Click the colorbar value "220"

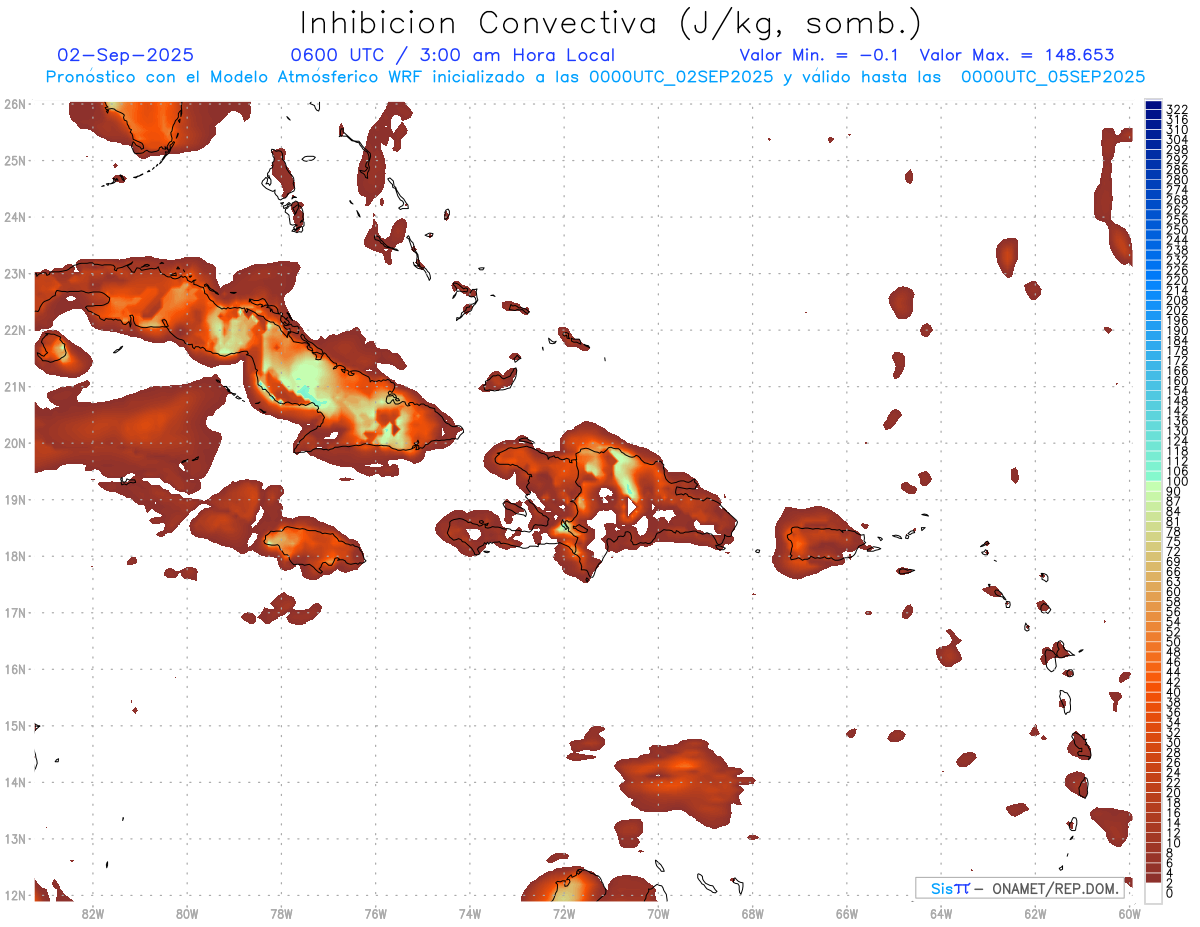(1177, 280)
